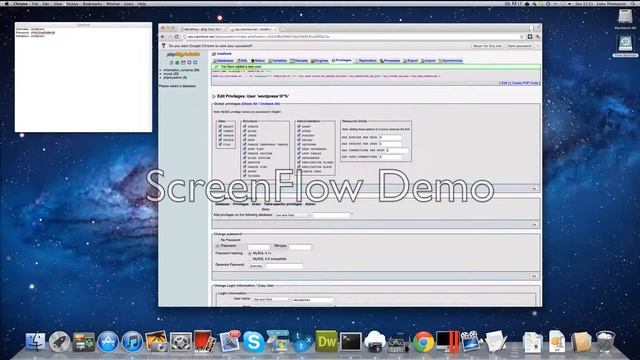Open Parallels Desktop in the Dock
The height and width of the screenshot is (360, 640).
(x=447, y=341)
